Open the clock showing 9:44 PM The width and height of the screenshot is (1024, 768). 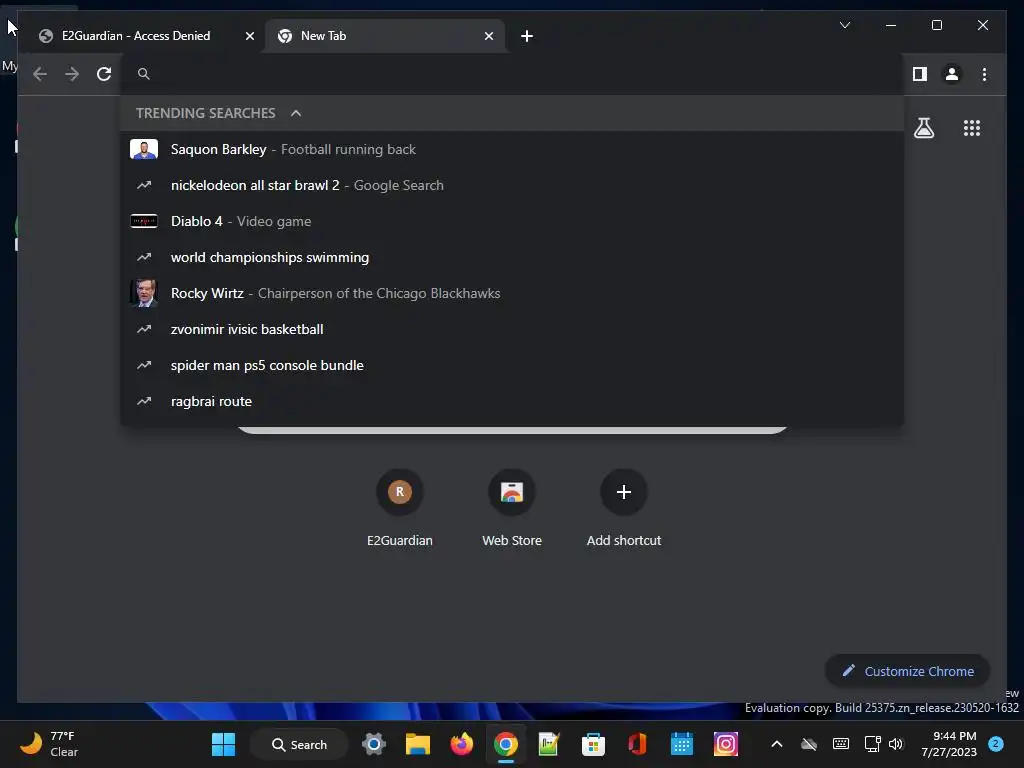click(x=949, y=744)
